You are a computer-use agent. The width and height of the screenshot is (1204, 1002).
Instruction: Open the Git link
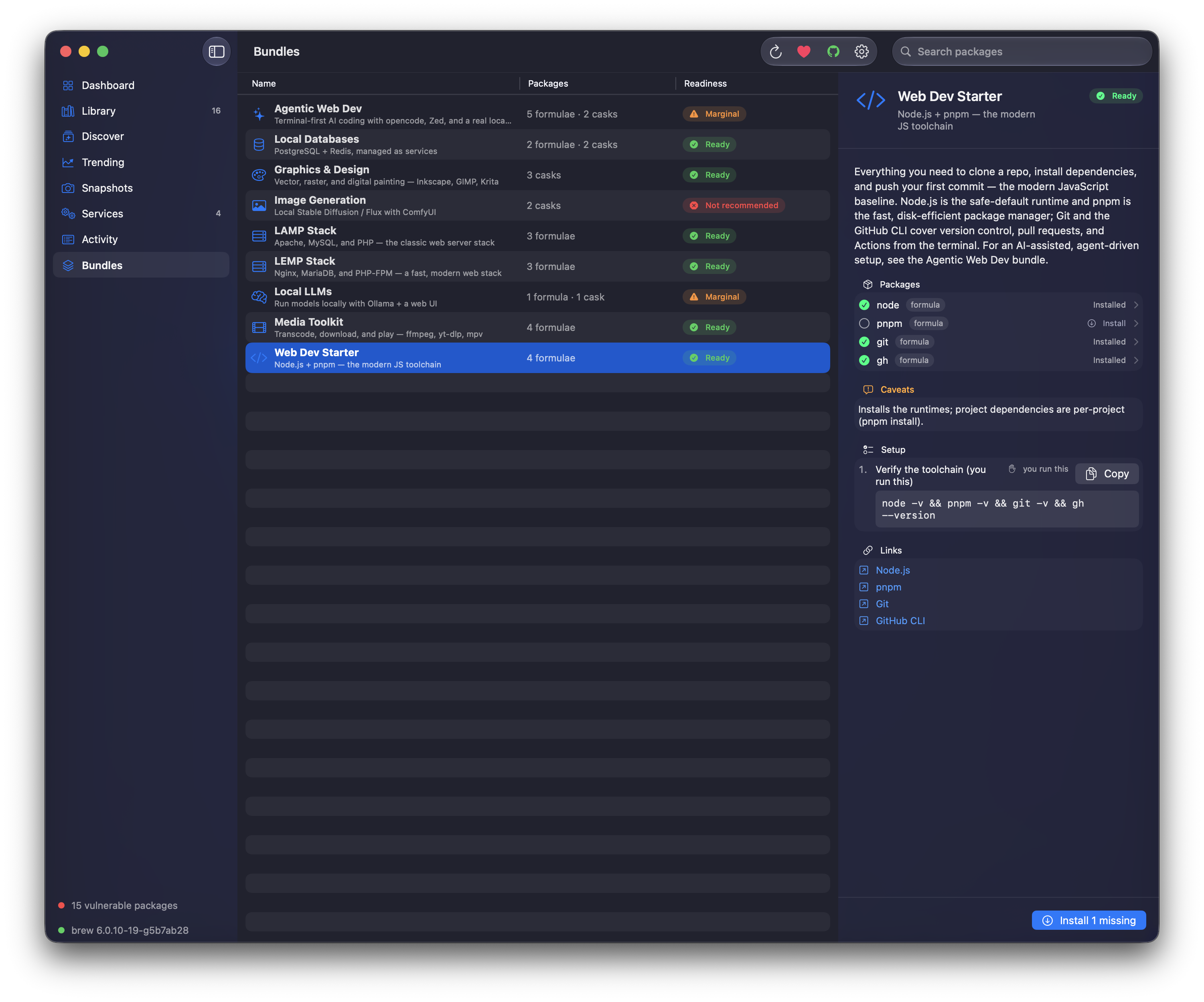(x=882, y=604)
